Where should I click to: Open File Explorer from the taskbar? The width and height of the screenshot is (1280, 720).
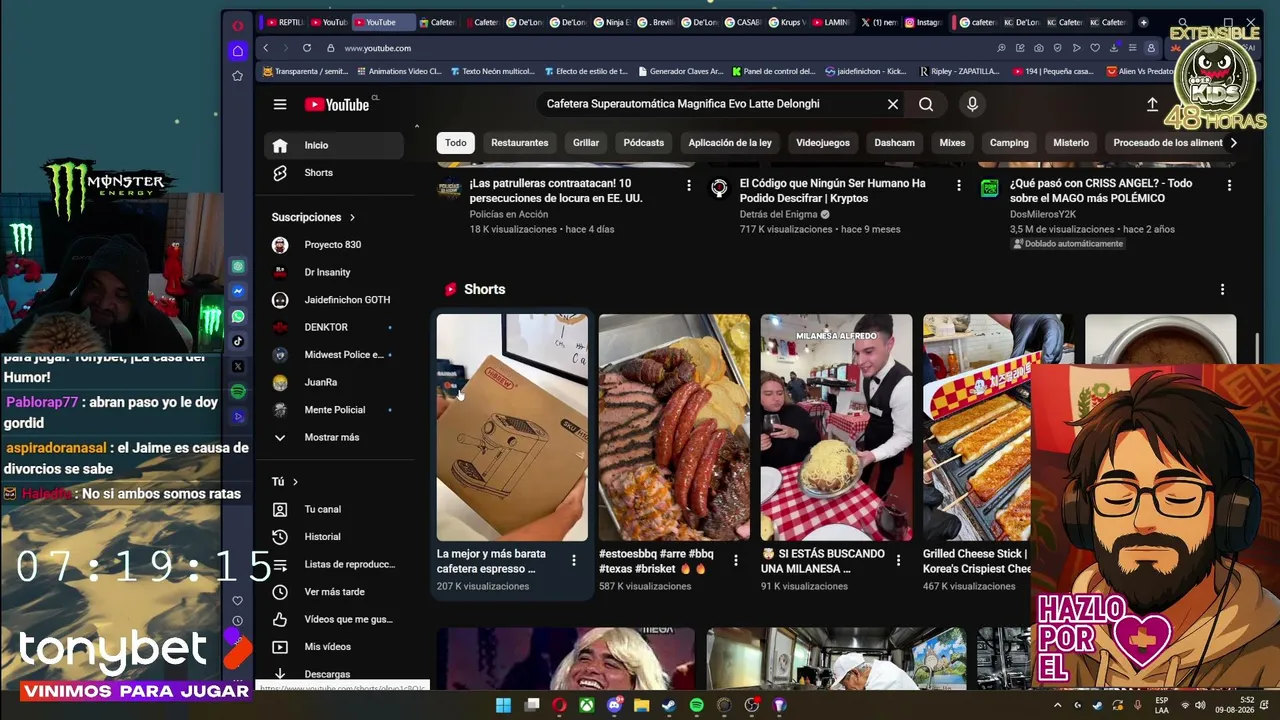[642, 705]
